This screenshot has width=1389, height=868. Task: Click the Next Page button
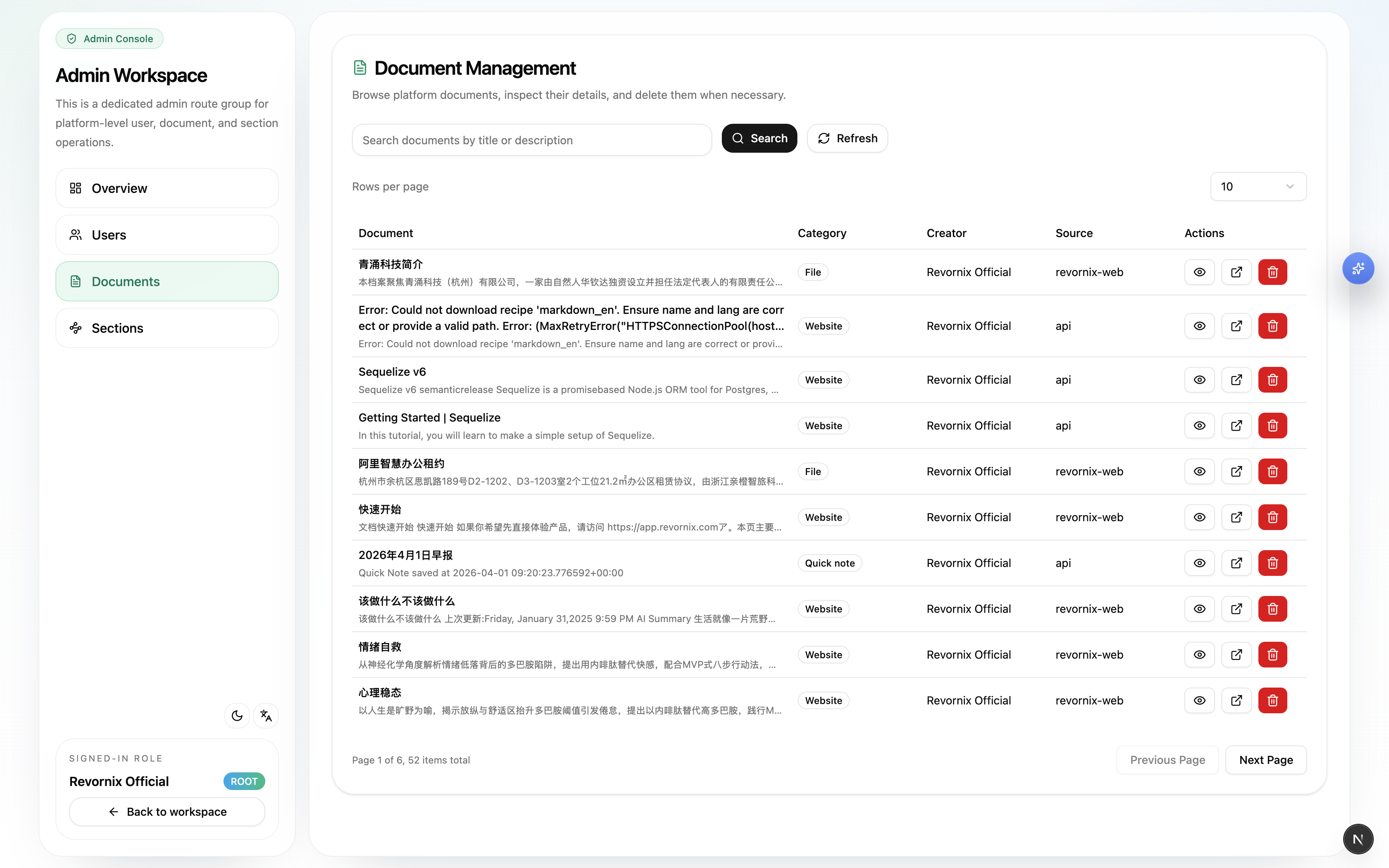pyautogui.click(x=1266, y=760)
